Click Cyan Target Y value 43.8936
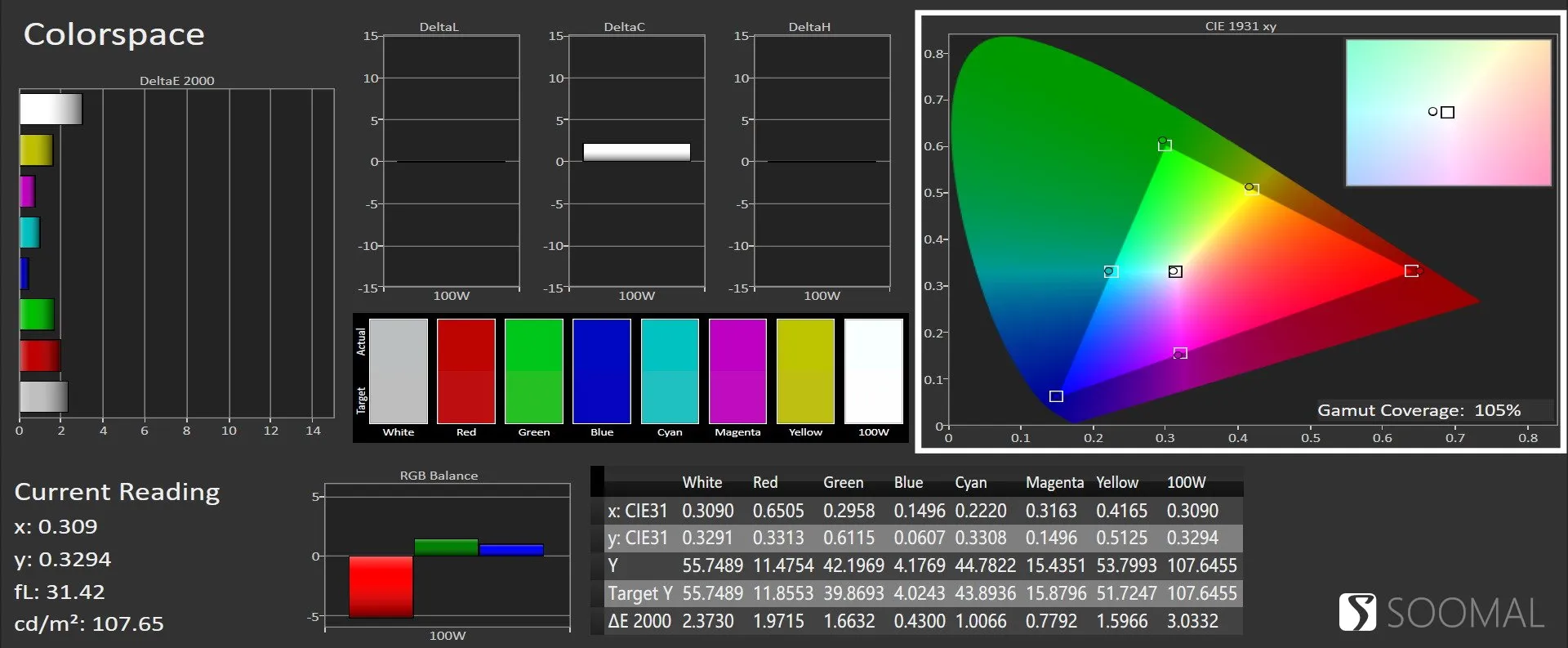The image size is (1568, 648). 985,593
